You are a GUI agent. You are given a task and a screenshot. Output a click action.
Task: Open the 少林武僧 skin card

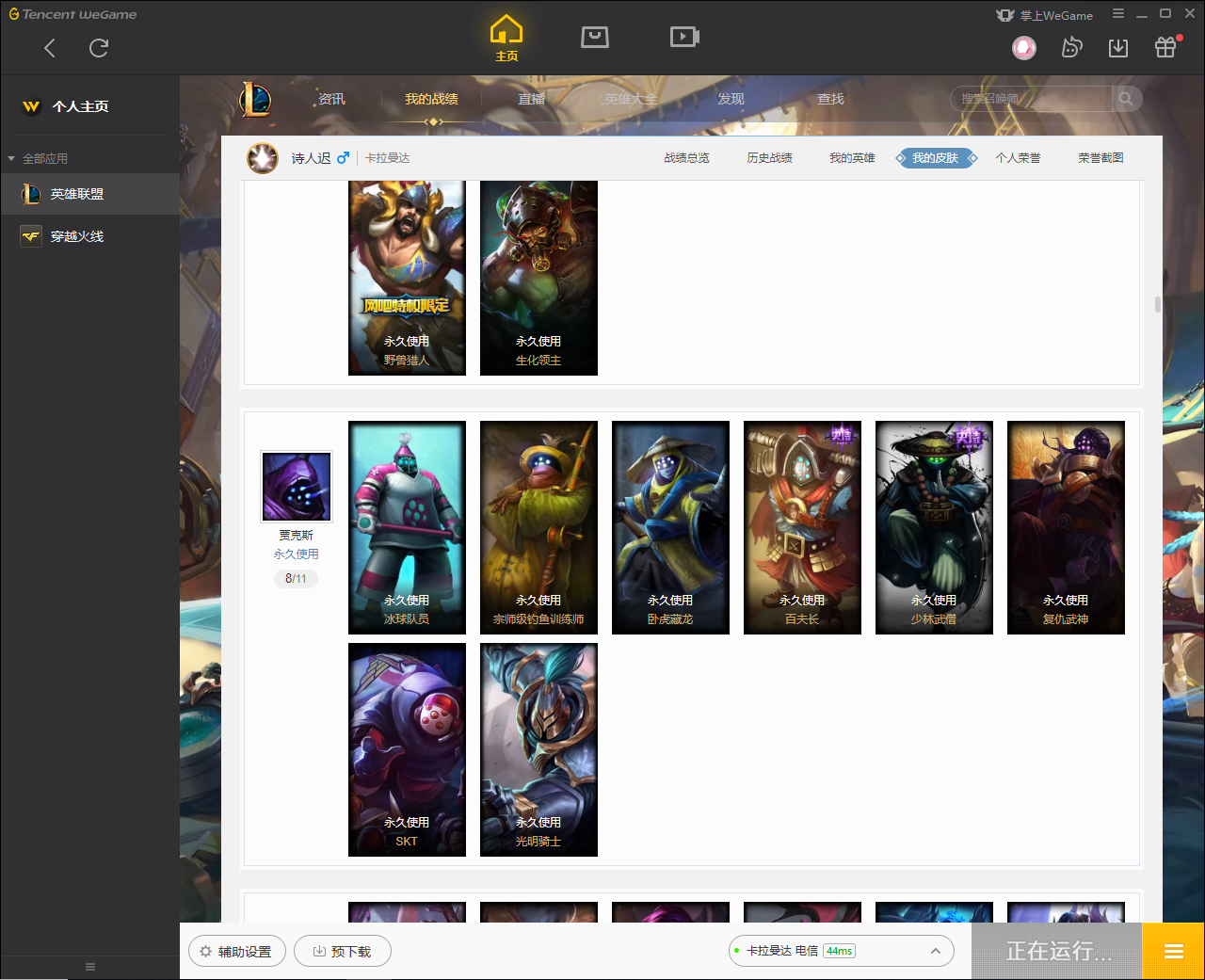coord(934,527)
